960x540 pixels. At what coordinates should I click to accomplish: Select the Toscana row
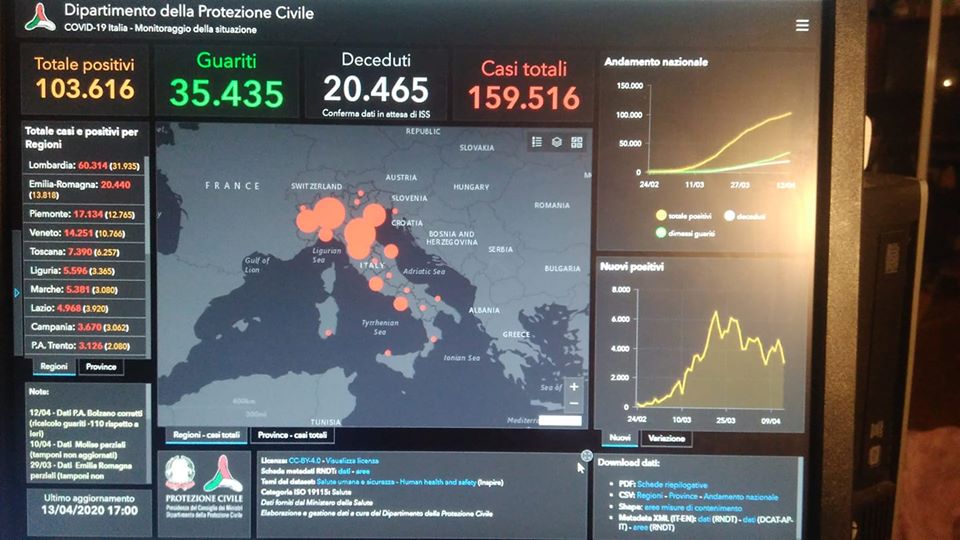click(x=84, y=252)
